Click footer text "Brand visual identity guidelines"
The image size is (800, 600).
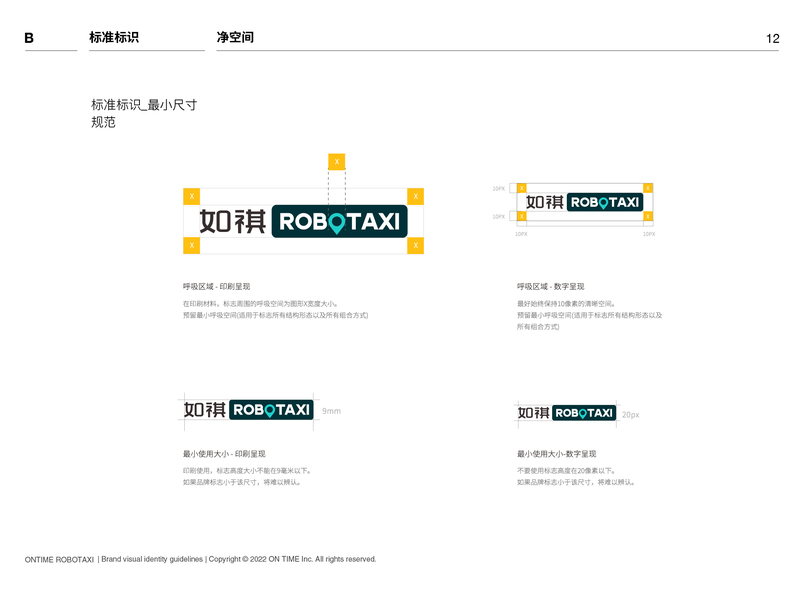[x=152, y=559]
